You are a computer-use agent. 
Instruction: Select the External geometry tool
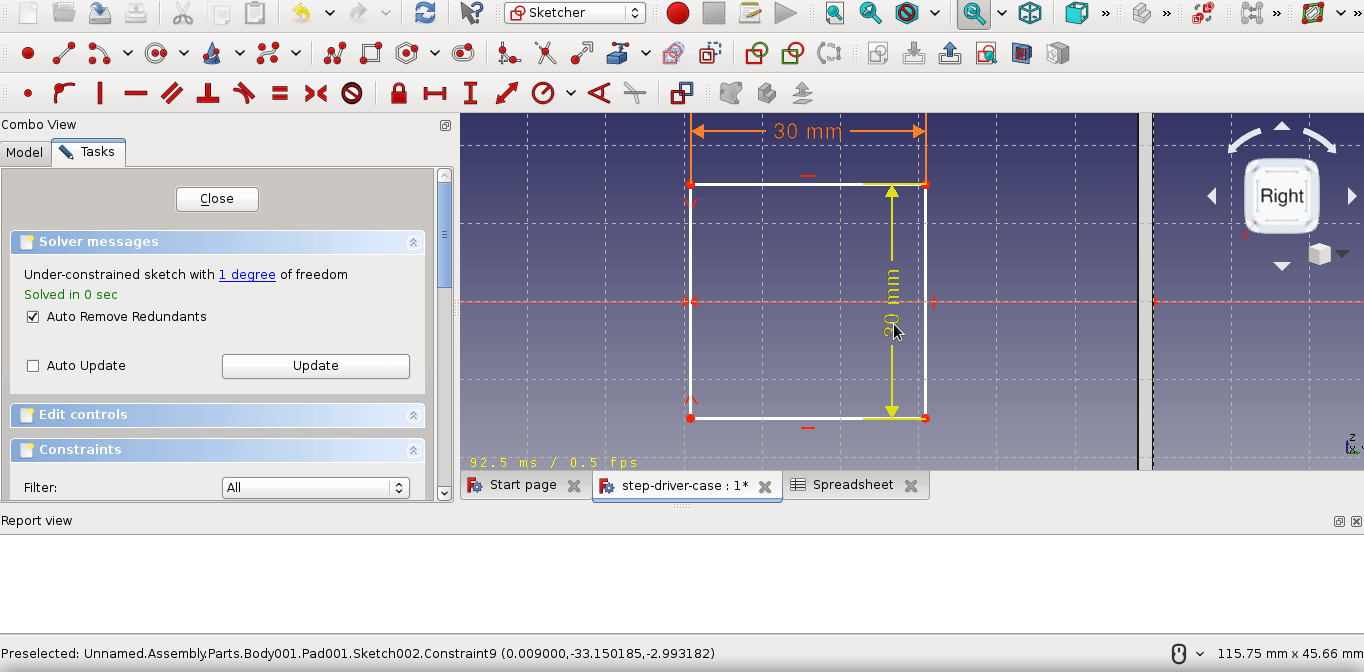[x=618, y=53]
